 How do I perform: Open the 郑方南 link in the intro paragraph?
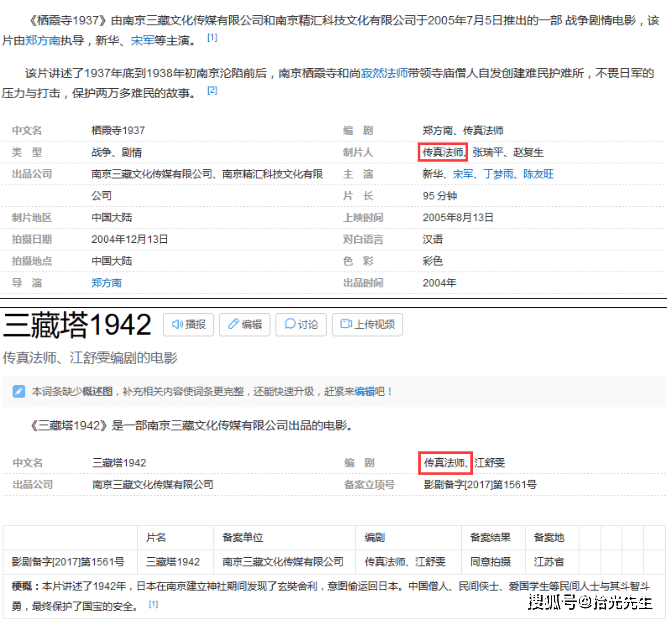tap(43, 40)
